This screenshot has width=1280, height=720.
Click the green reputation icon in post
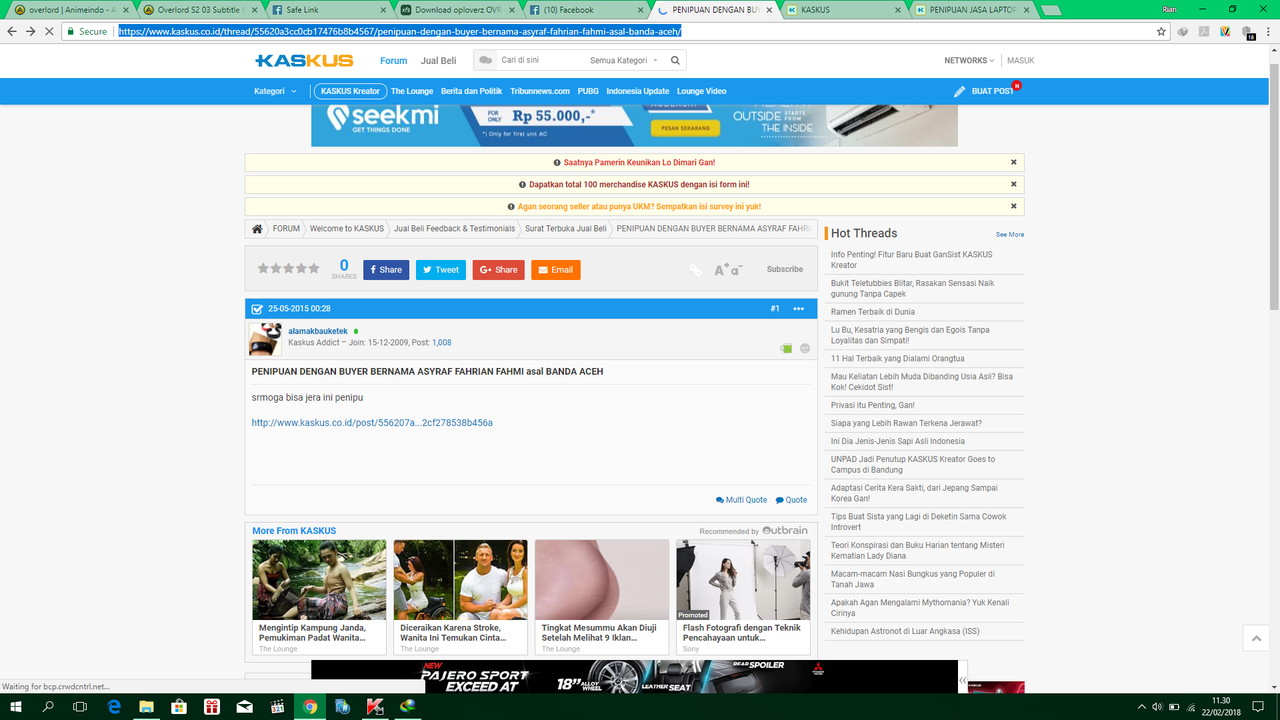click(x=786, y=348)
